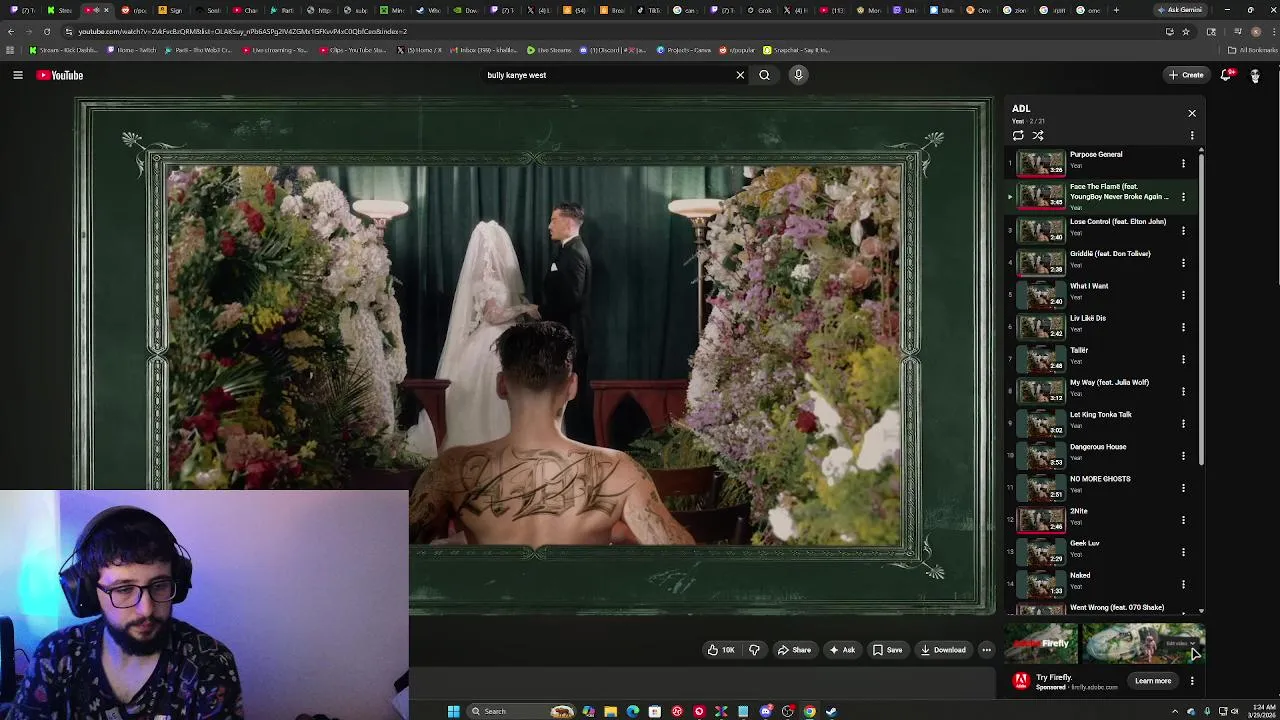
Task: Open options for 'What I Want'
Action: [1183, 294]
